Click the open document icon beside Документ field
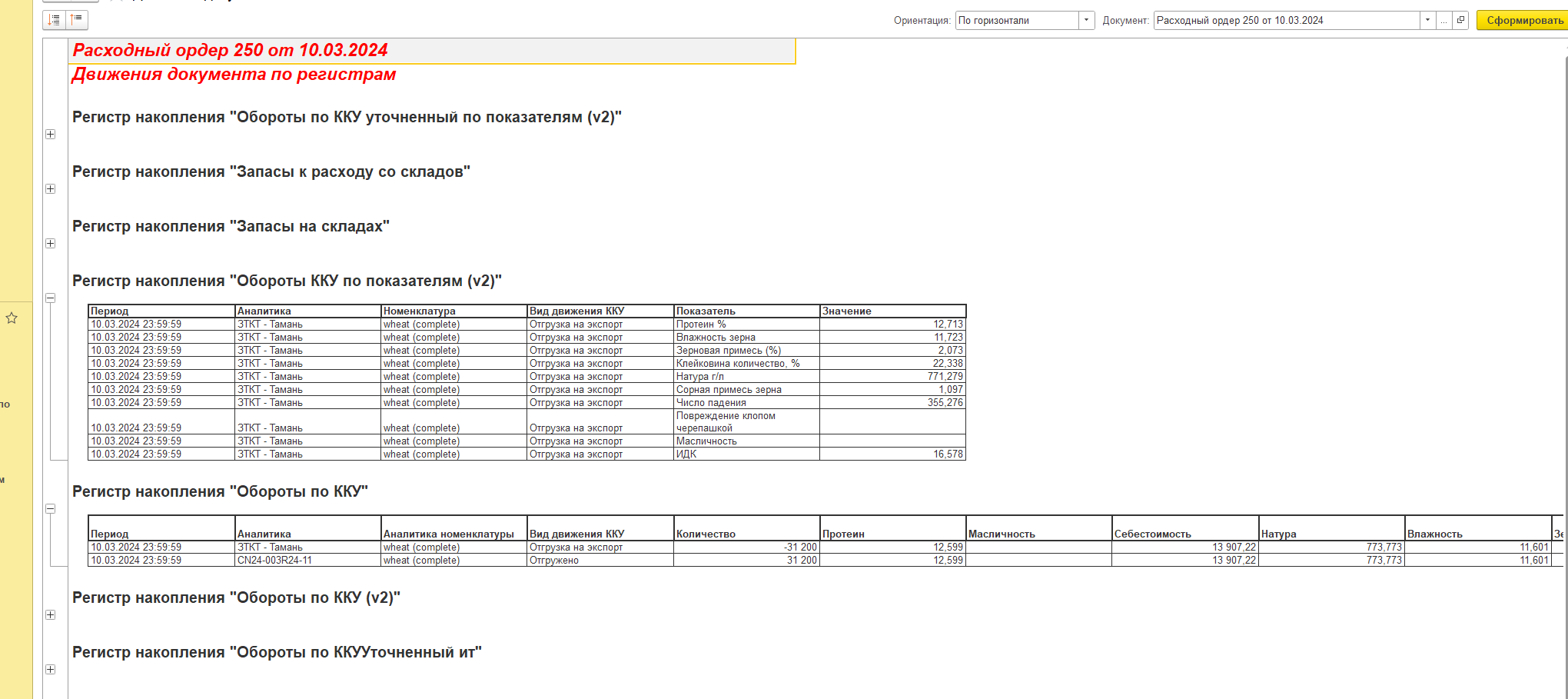 pyautogui.click(x=1460, y=21)
